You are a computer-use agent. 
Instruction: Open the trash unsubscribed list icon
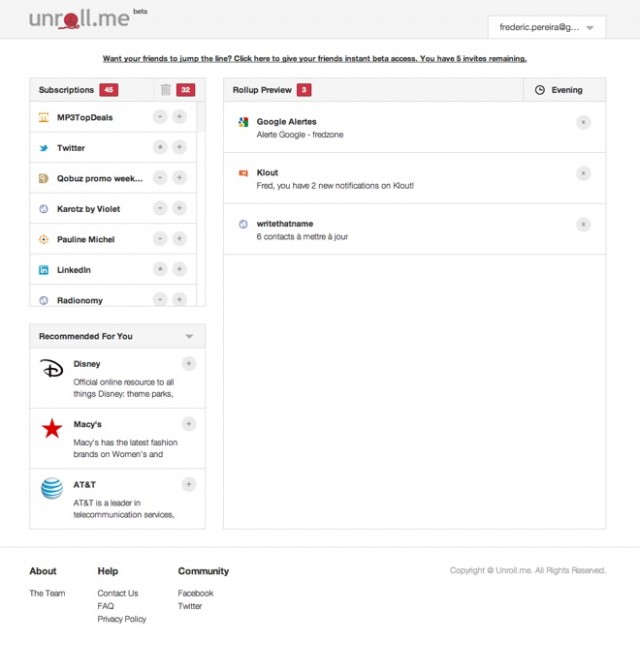[x=165, y=90]
